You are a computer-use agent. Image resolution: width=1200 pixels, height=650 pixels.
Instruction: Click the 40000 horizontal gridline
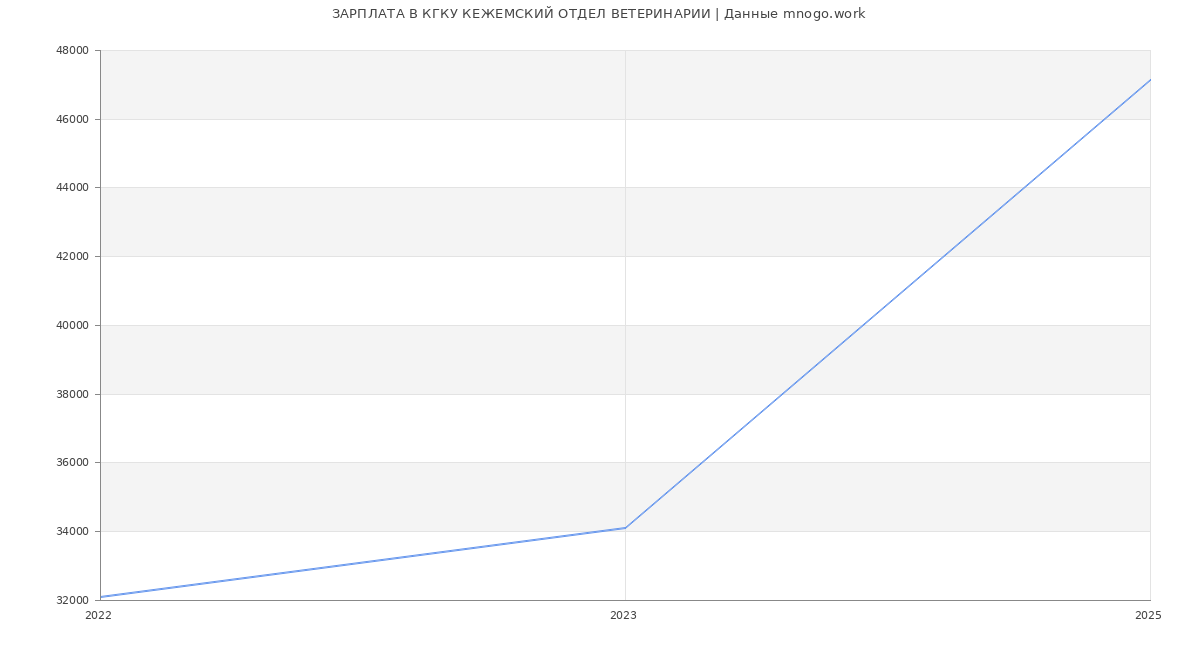(400, 325)
